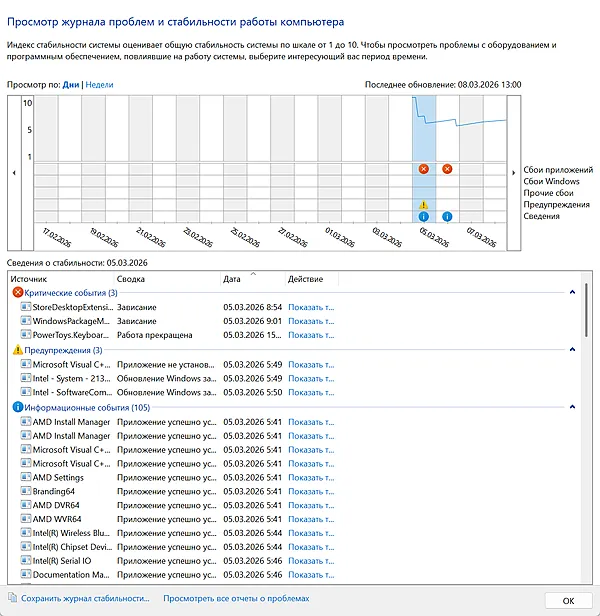The image size is (600, 616).
Task: Switch the chart view to Дни
Action: 71,86
